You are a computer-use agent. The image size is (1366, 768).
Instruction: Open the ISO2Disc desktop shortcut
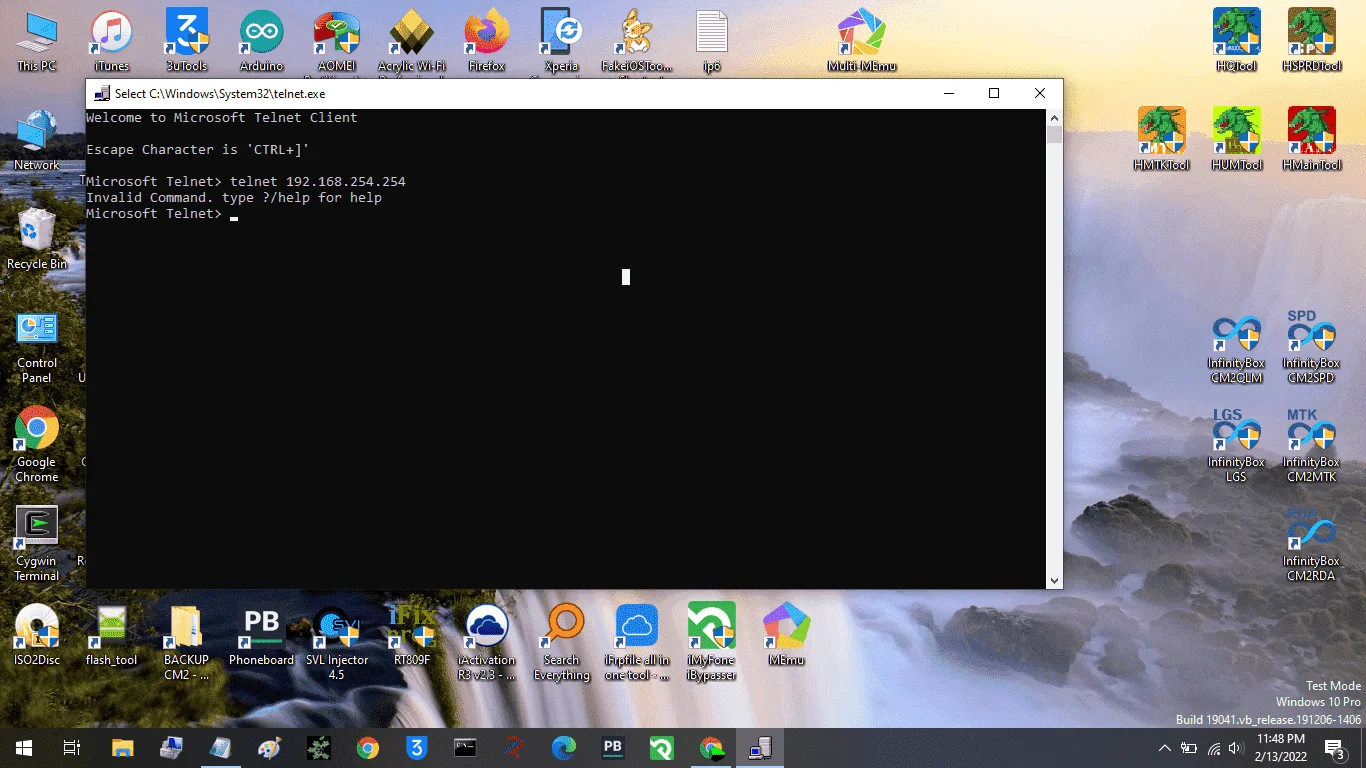(x=37, y=635)
